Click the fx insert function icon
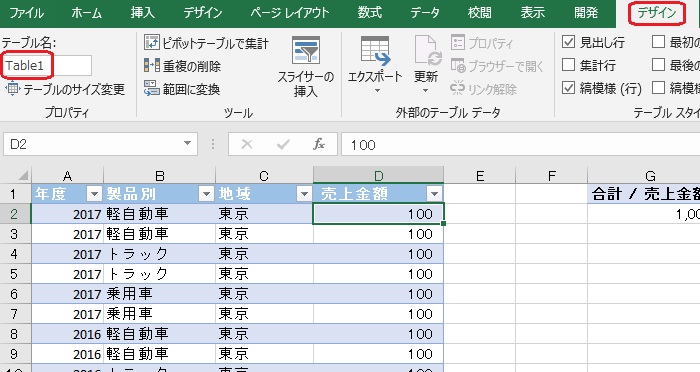This screenshot has width=700, height=372. [x=319, y=144]
